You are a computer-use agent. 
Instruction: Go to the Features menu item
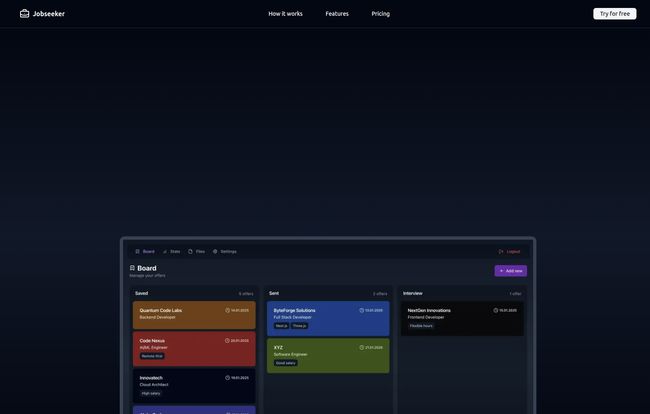tap(337, 14)
